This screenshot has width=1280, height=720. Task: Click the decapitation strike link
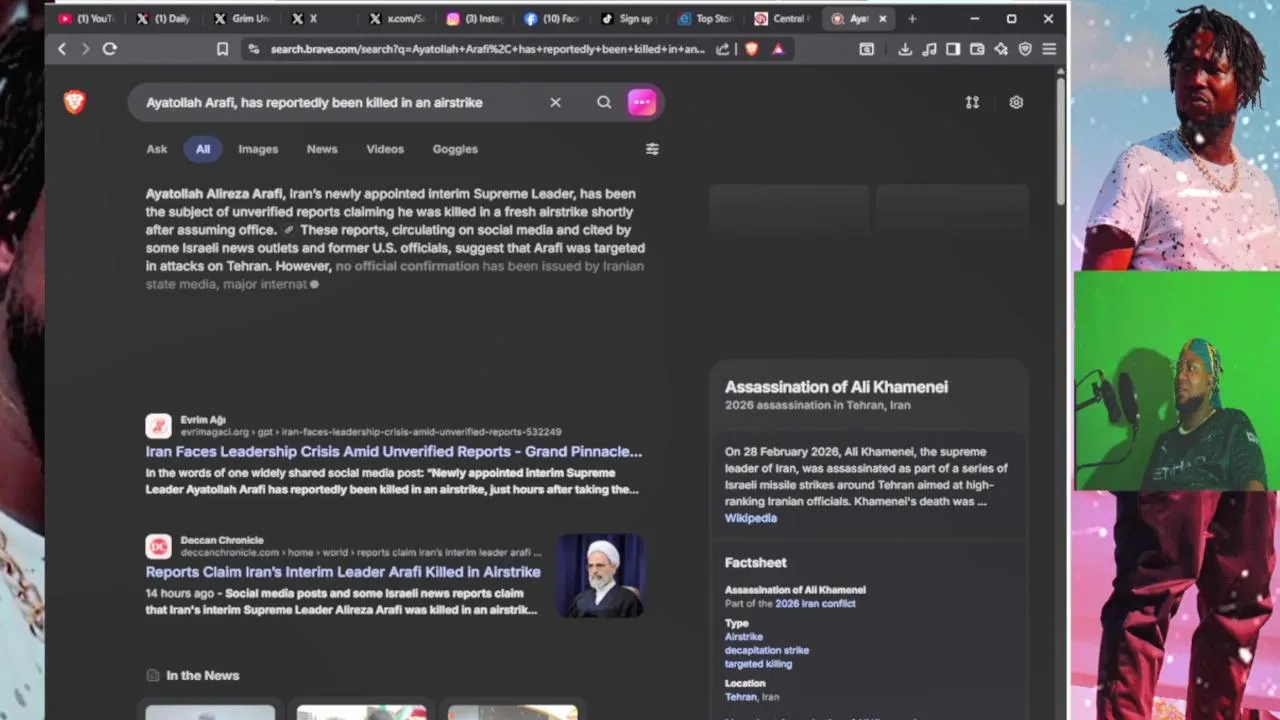pyautogui.click(x=767, y=650)
